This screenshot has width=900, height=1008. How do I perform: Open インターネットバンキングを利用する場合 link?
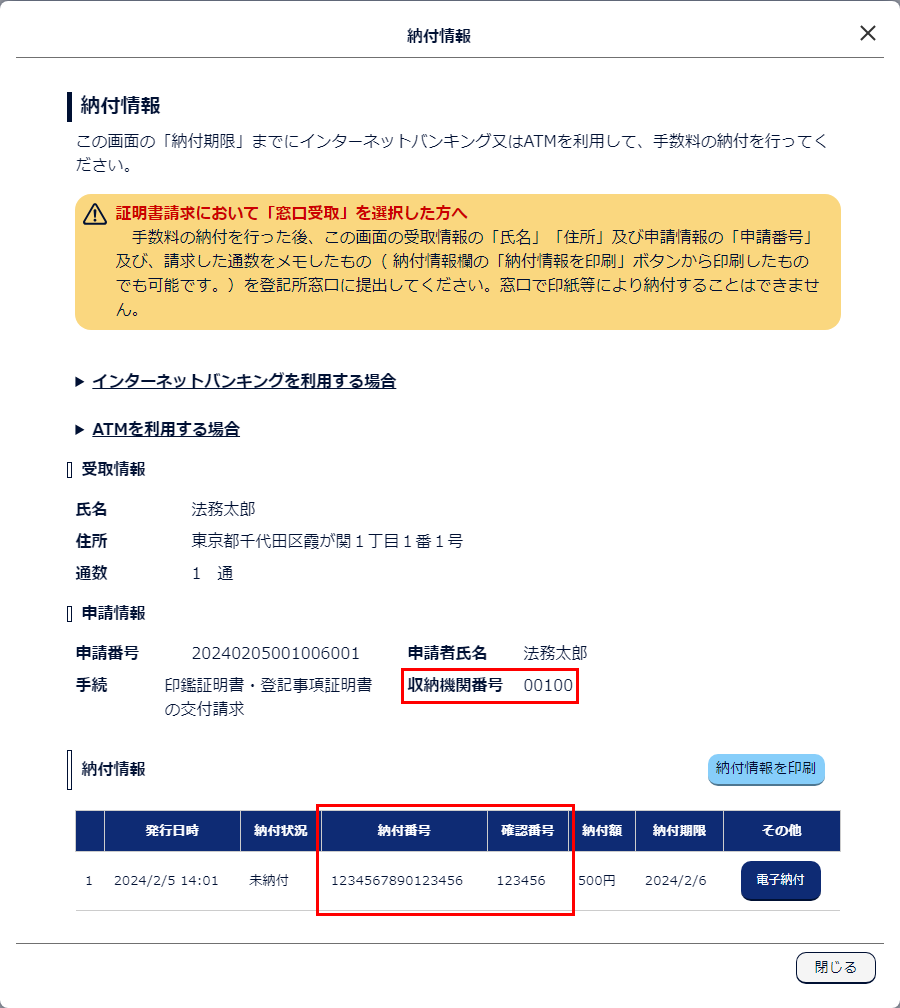(x=244, y=381)
